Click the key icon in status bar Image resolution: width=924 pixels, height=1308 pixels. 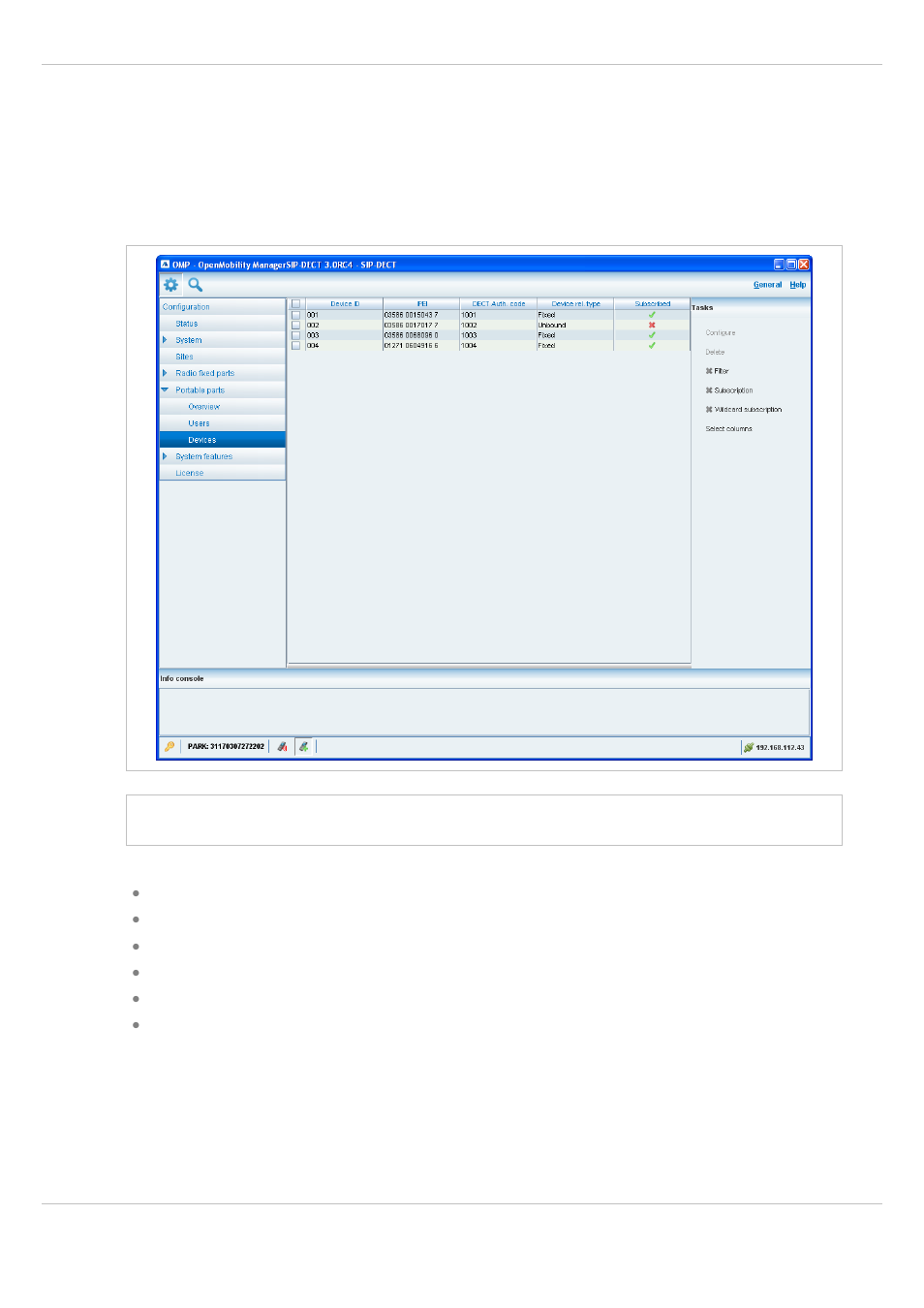pos(169,747)
